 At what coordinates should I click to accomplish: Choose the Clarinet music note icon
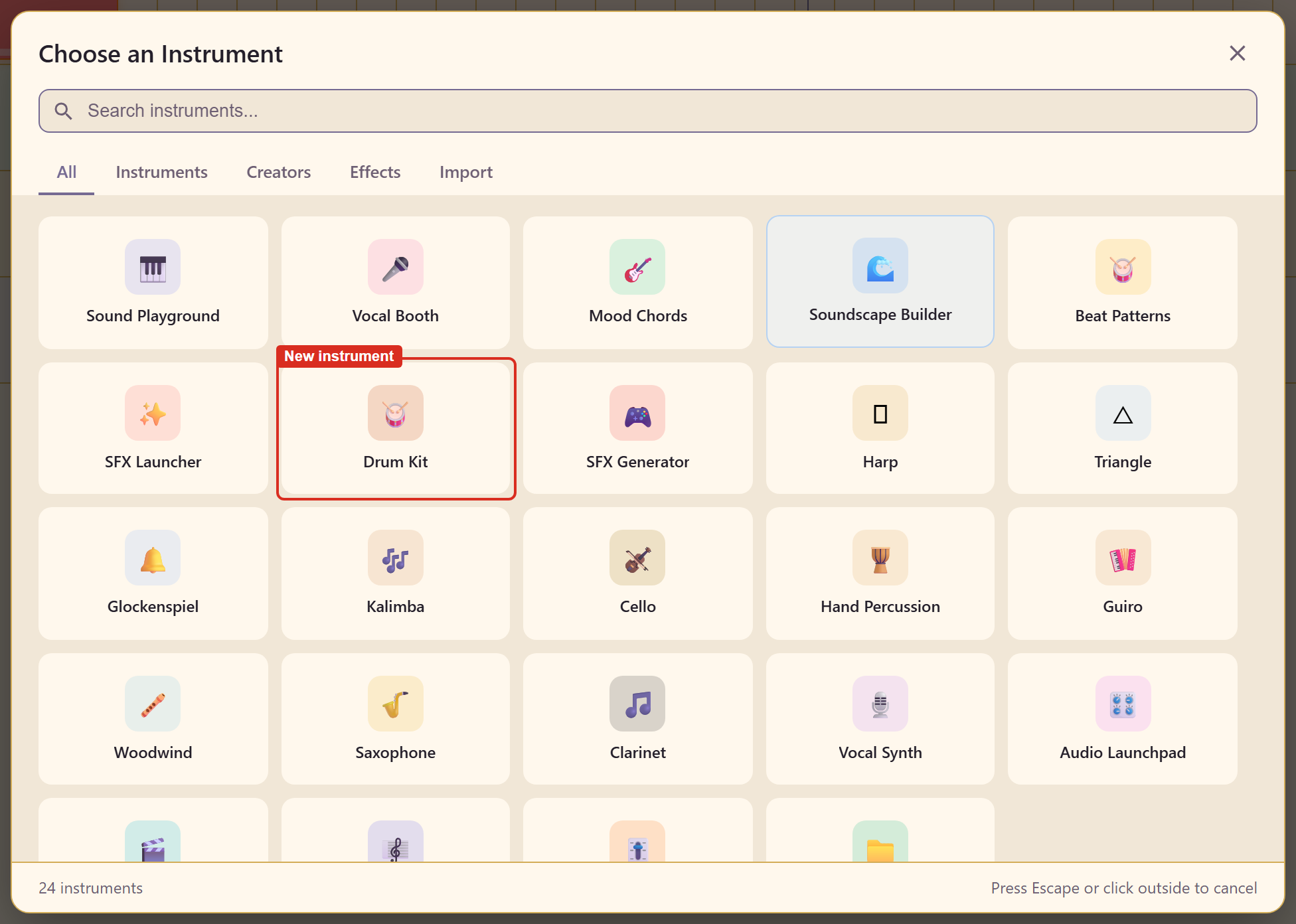(x=637, y=704)
